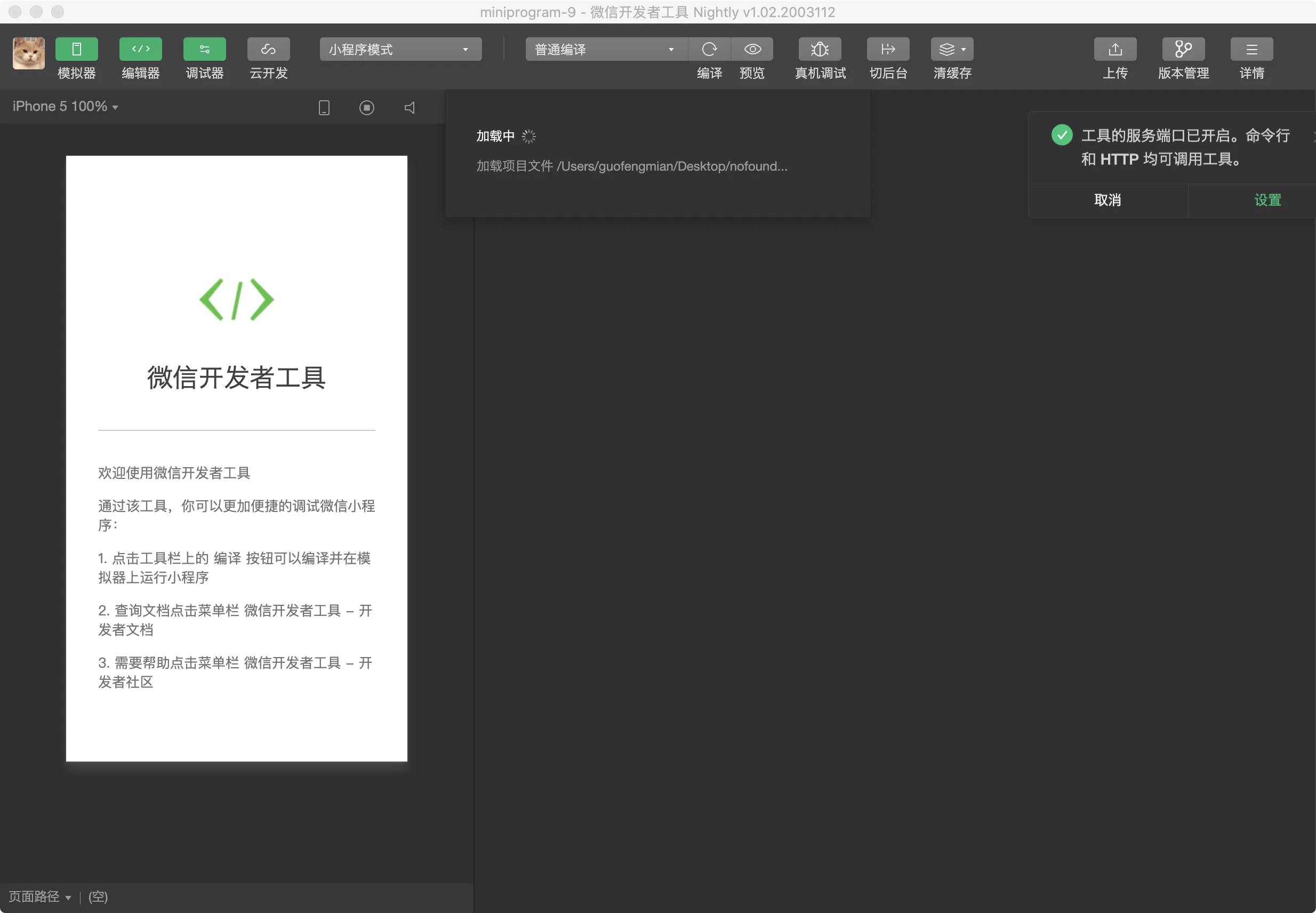
Task: Toggle the debugger panel button
Action: (204, 49)
